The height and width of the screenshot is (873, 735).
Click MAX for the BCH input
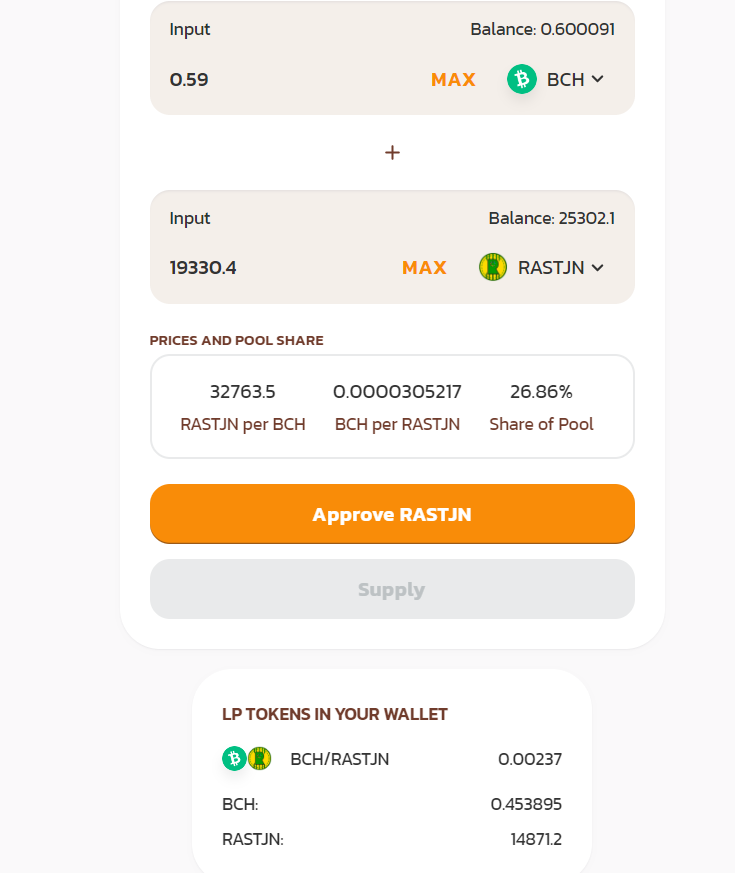[x=453, y=80]
